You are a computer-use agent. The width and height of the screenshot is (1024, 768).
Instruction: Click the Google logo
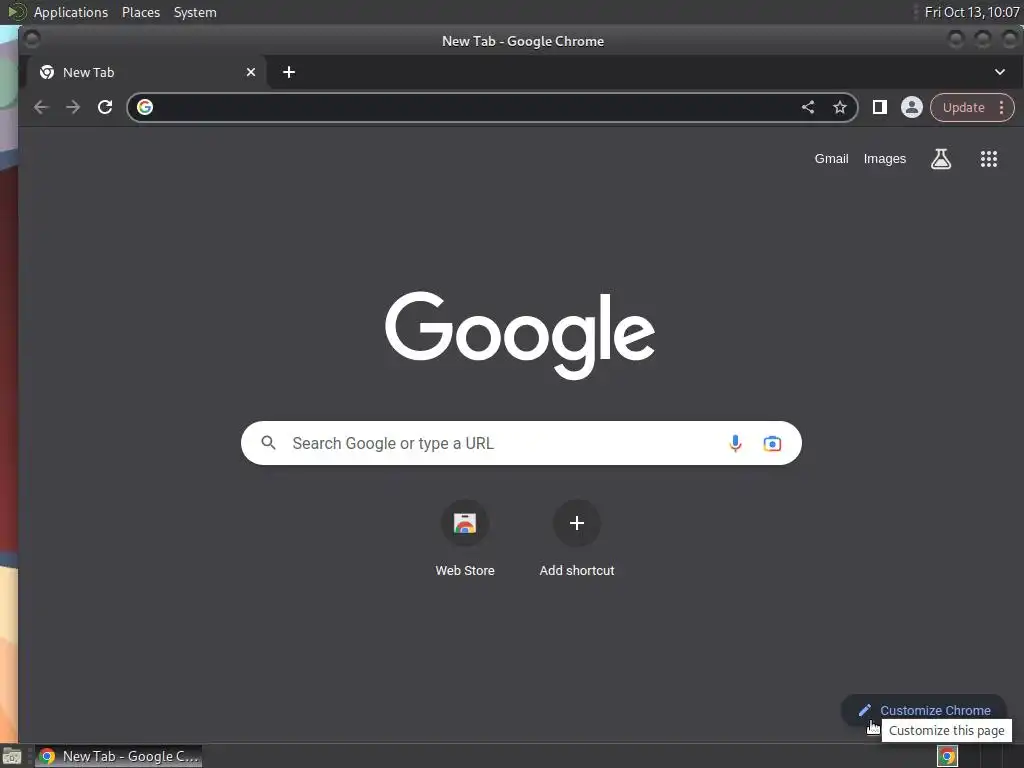click(520, 334)
